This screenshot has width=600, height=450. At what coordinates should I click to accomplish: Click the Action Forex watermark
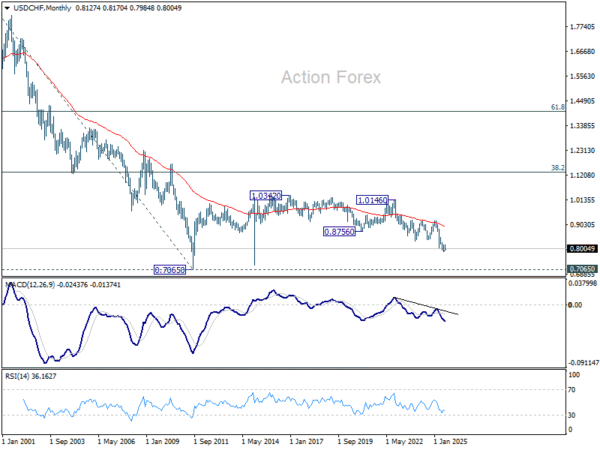tap(331, 77)
